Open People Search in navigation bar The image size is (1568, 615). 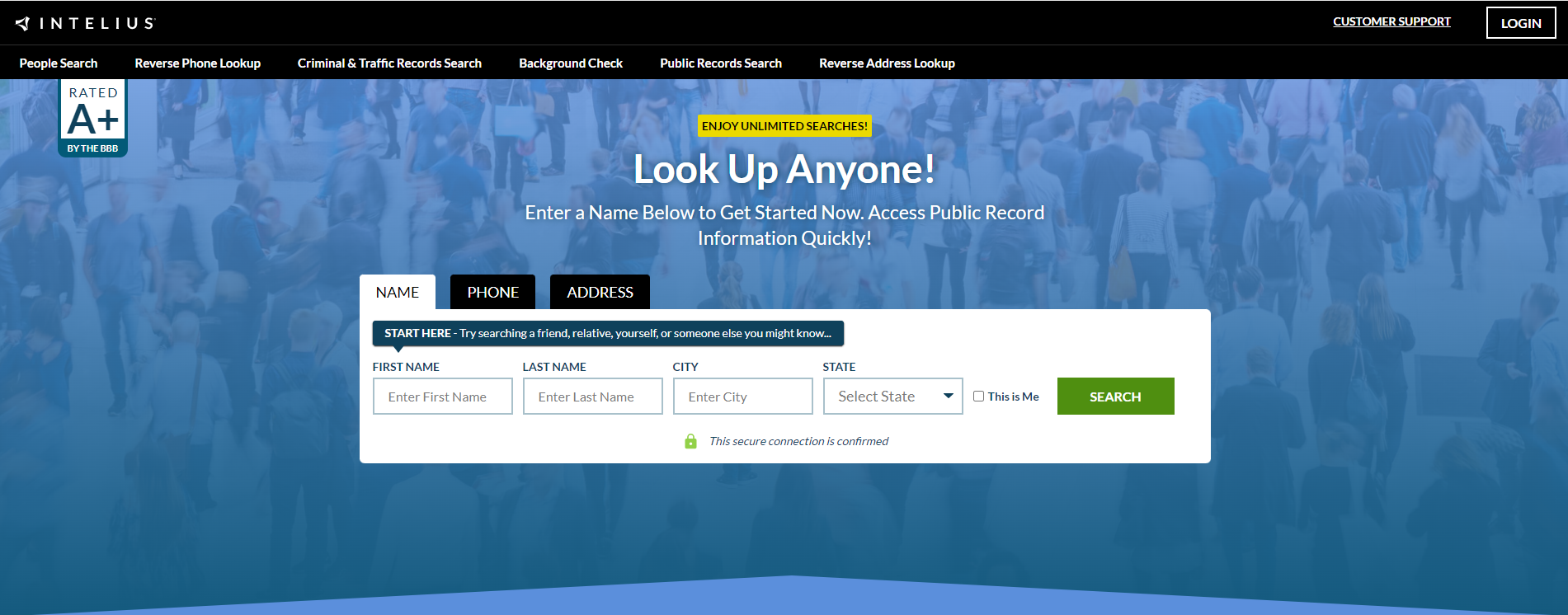[x=59, y=63]
